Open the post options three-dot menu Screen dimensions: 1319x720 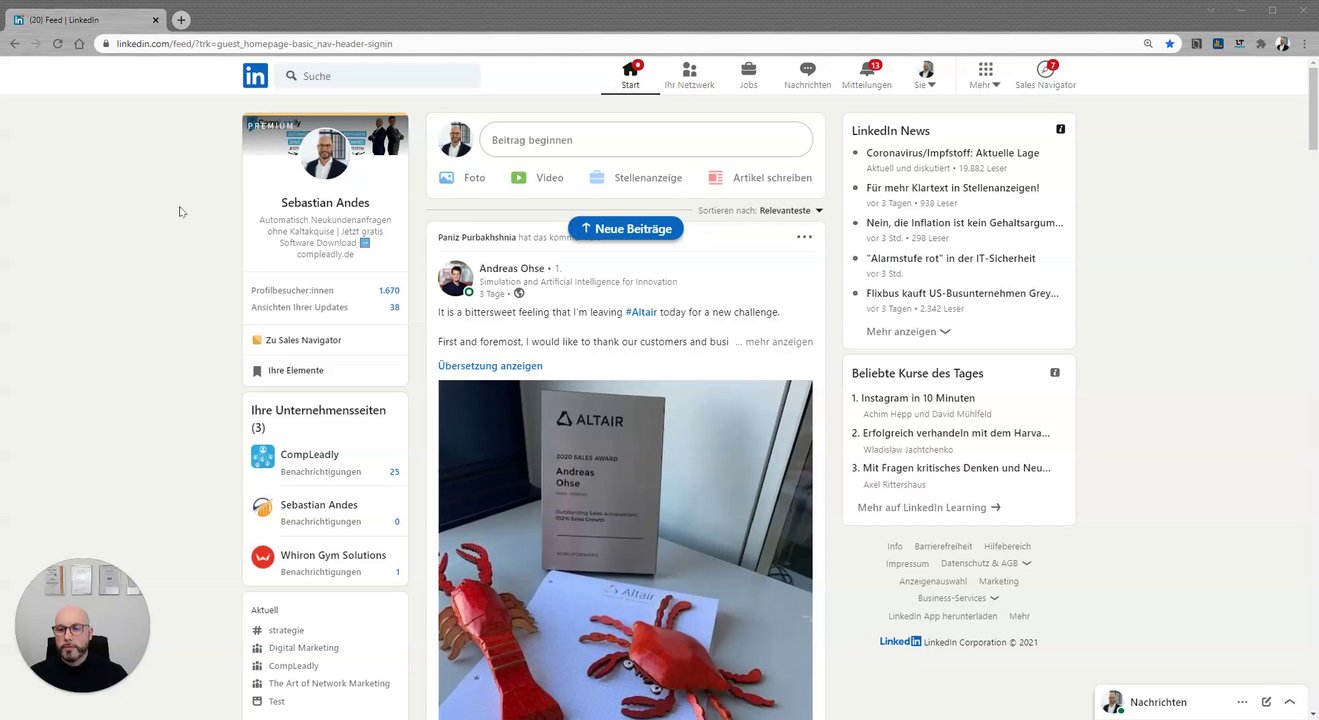[804, 237]
